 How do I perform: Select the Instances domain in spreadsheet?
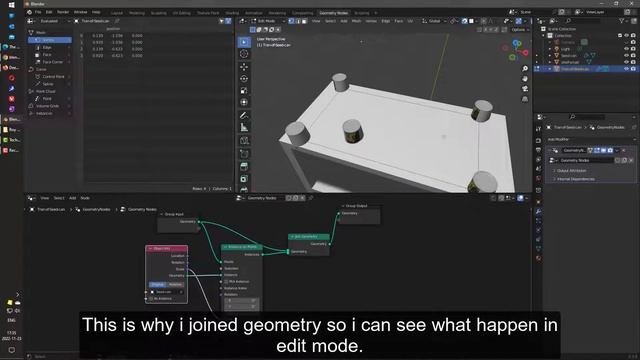pos(44,113)
